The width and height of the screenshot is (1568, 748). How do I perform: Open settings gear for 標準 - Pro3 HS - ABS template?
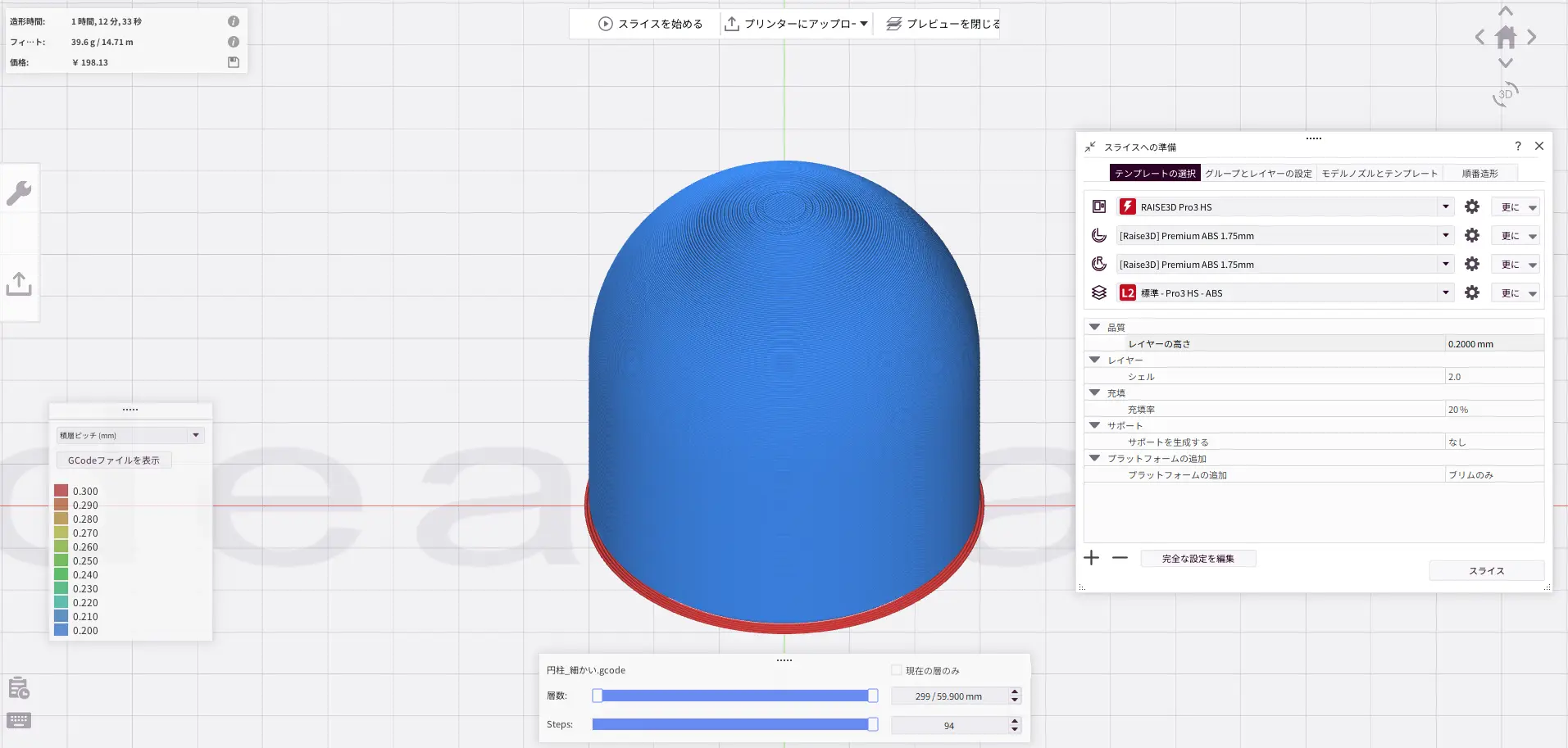[1472, 293]
